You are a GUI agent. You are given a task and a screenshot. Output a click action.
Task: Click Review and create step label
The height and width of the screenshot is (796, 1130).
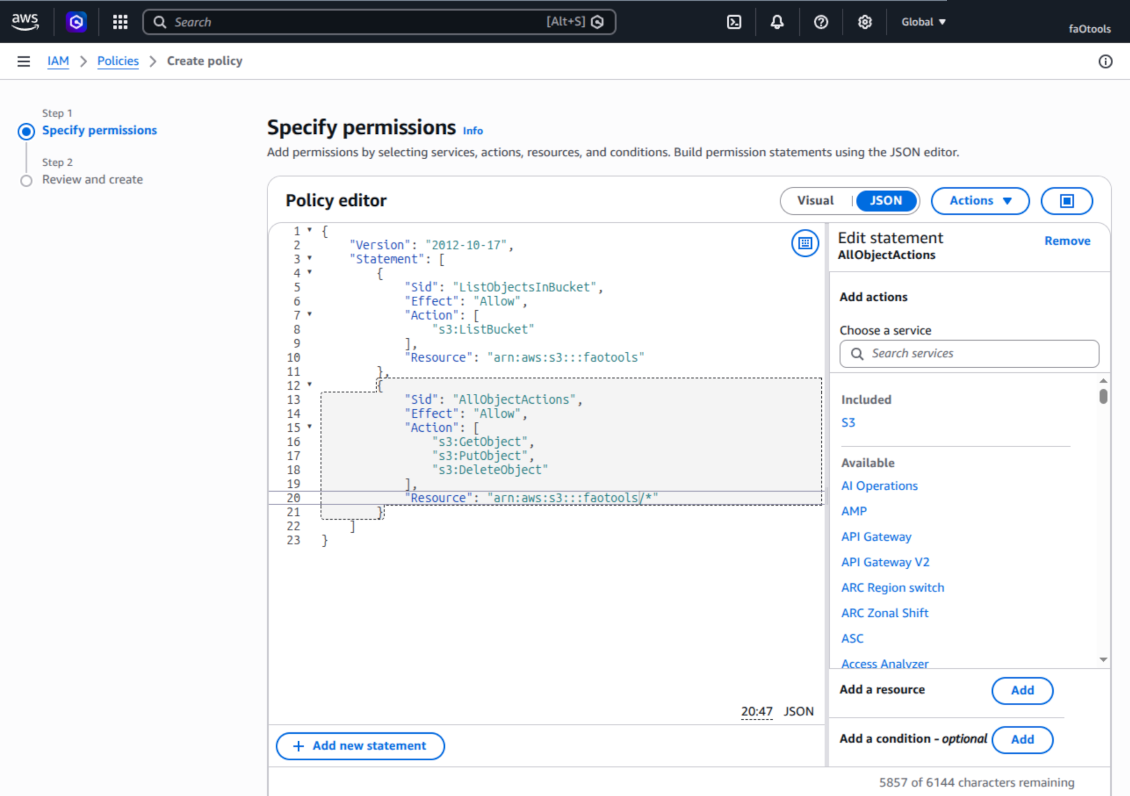(92, 179)
